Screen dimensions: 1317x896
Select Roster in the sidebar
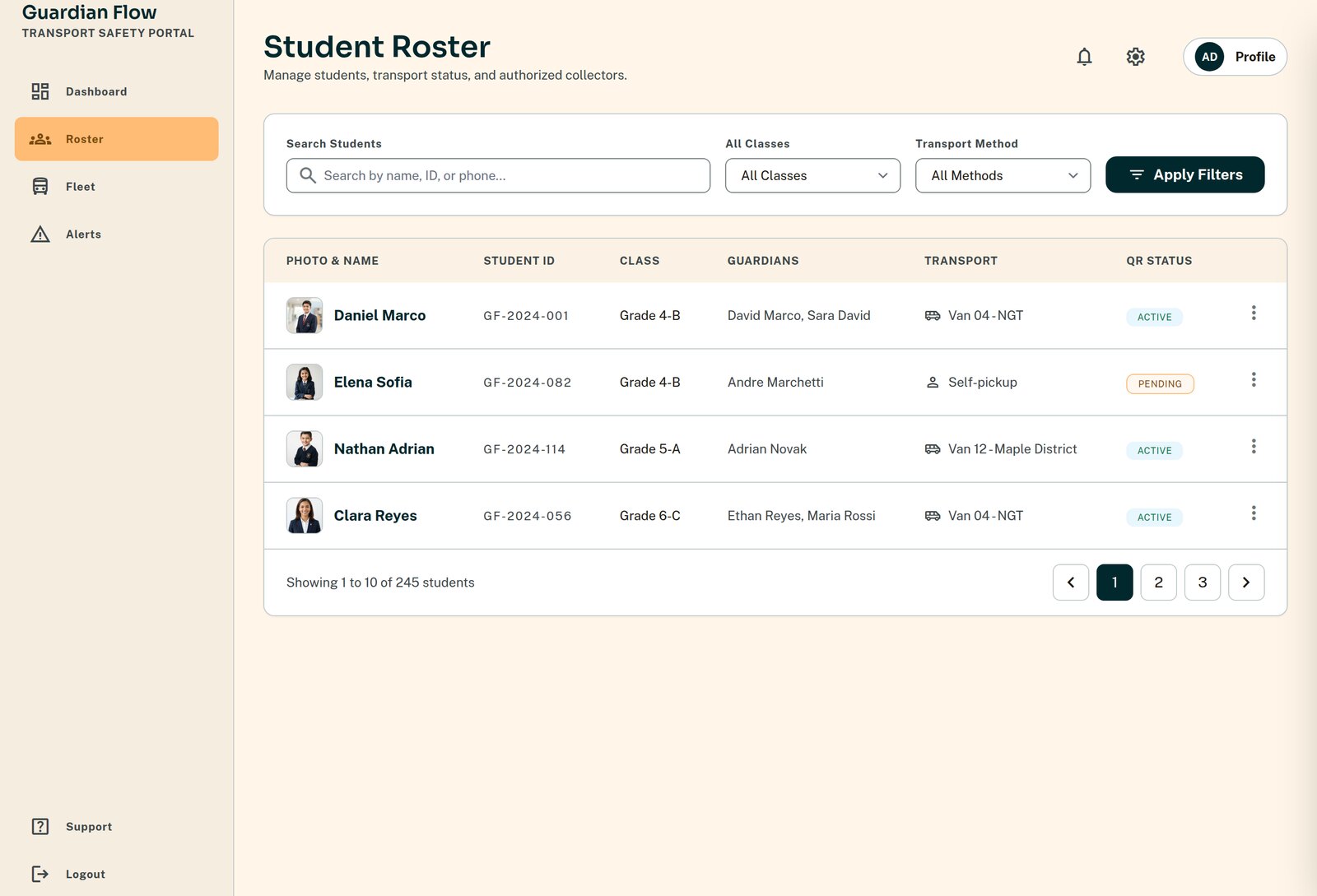click(x=116, y=139)
